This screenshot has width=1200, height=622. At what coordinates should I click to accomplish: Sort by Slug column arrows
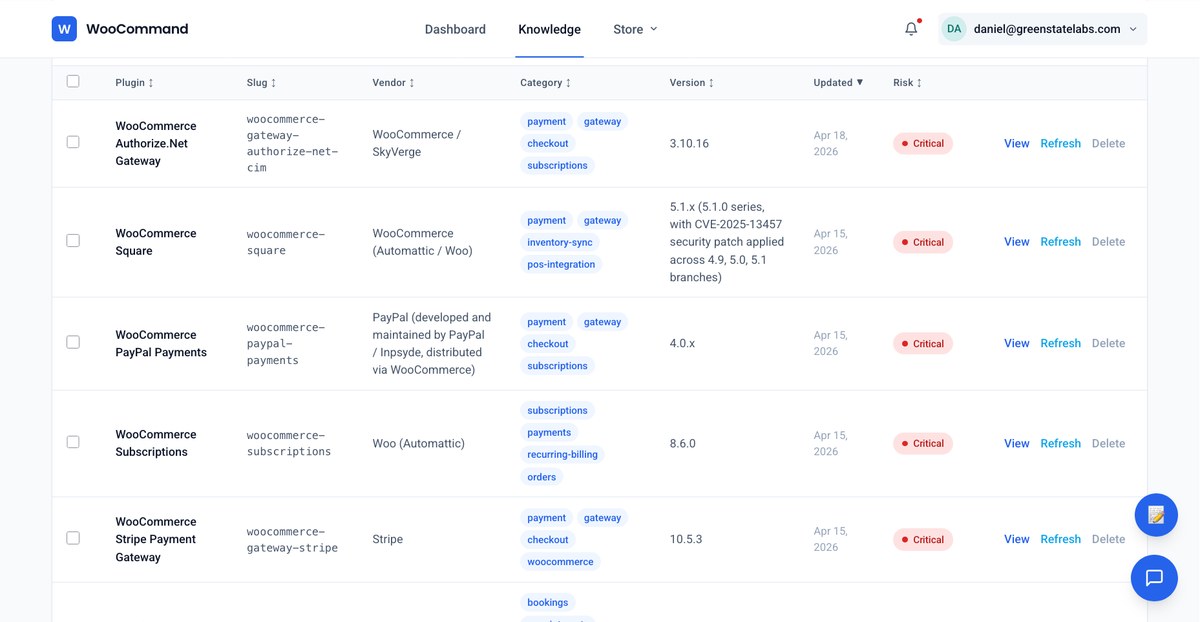pos(273,83)
